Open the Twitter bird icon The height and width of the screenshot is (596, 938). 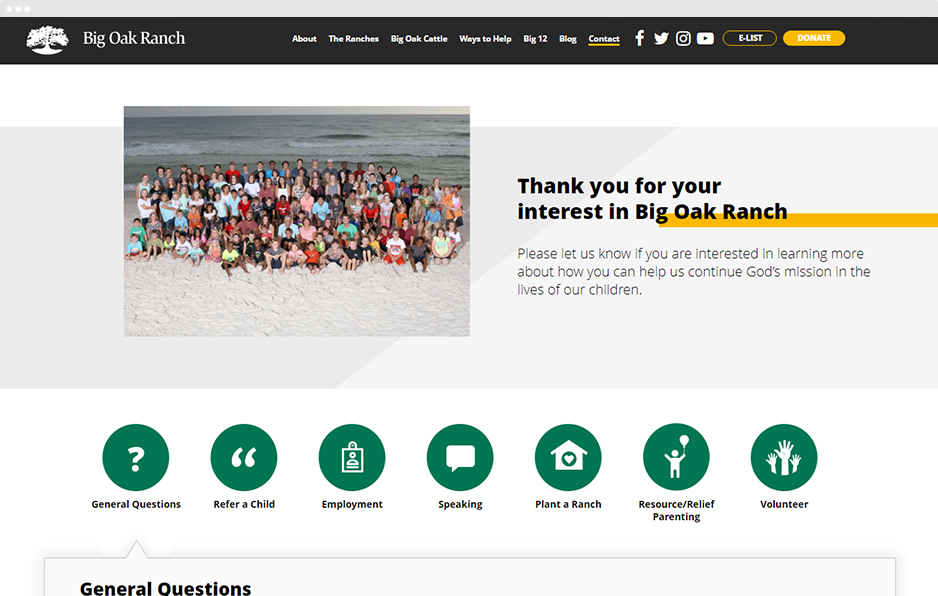tap(661, 38)
